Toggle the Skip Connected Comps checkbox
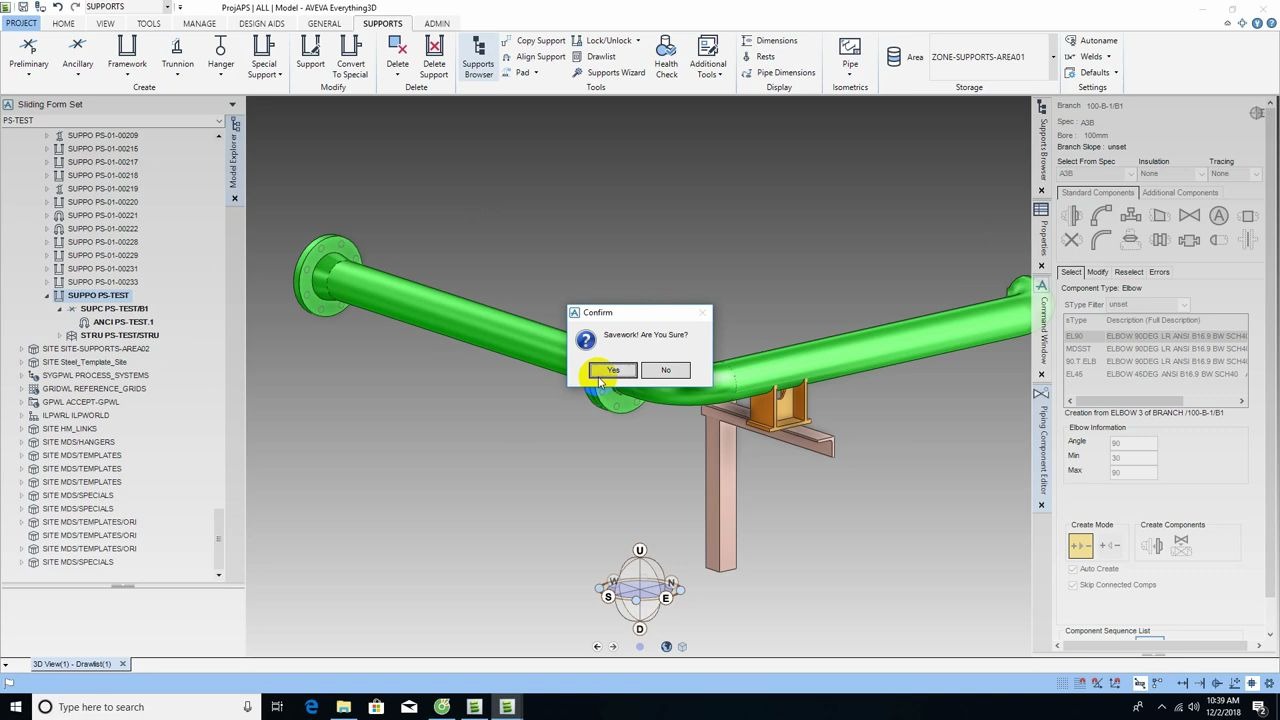1280x720 pixels. (1073, 585)
